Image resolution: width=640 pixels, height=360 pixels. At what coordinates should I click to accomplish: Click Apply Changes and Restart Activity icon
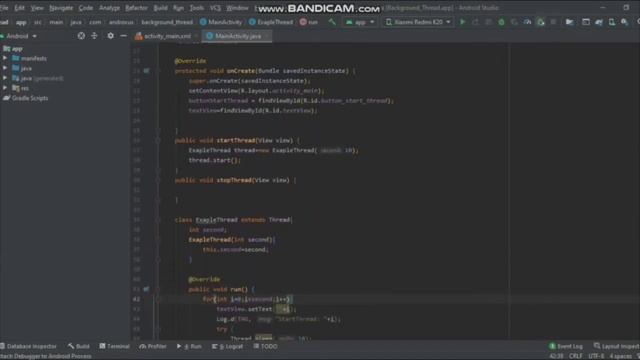tap(476, 22)
